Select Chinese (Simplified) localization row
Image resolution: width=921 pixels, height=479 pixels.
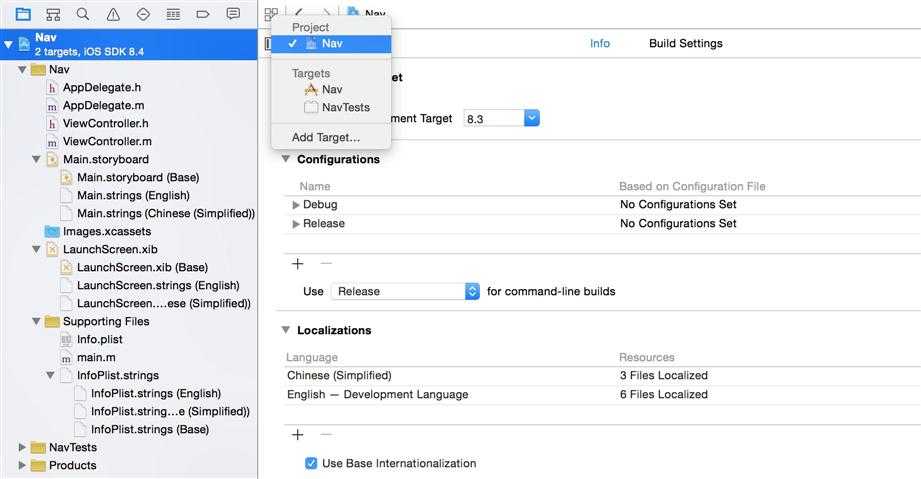click(602, 376)
